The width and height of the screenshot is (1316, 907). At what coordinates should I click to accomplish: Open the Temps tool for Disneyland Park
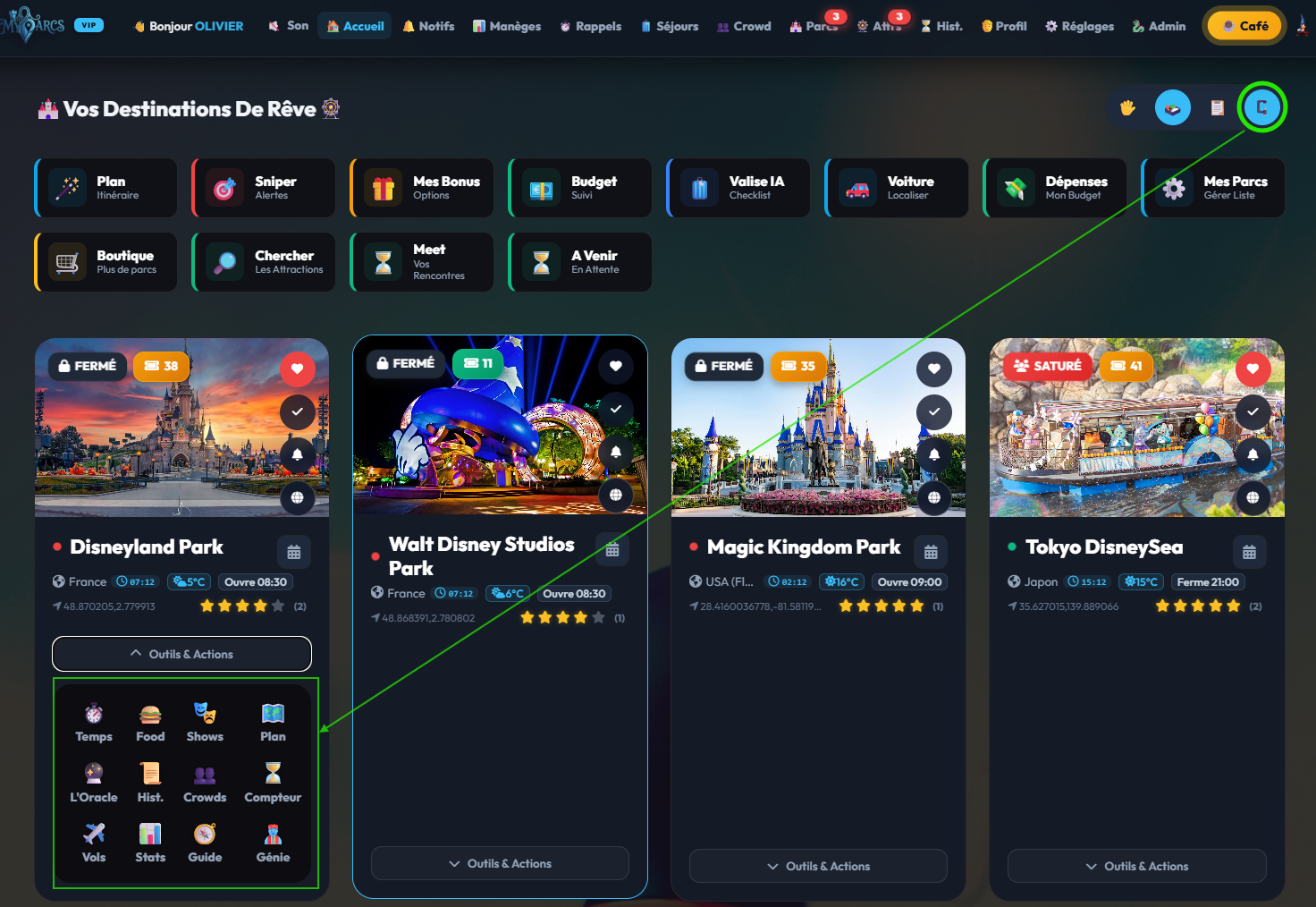point(94,723)
